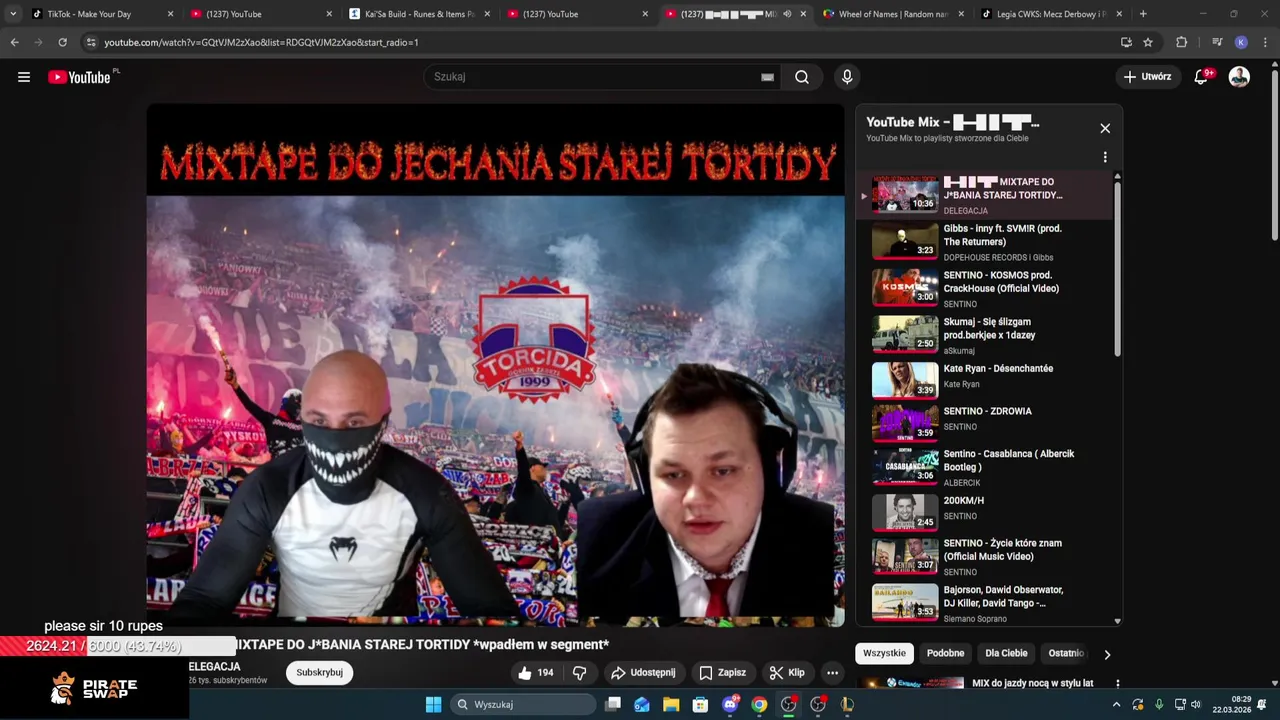The image size is (1280, 720).
Task: Open the playlist three-dot options menu
Action: click(1105, 157)
